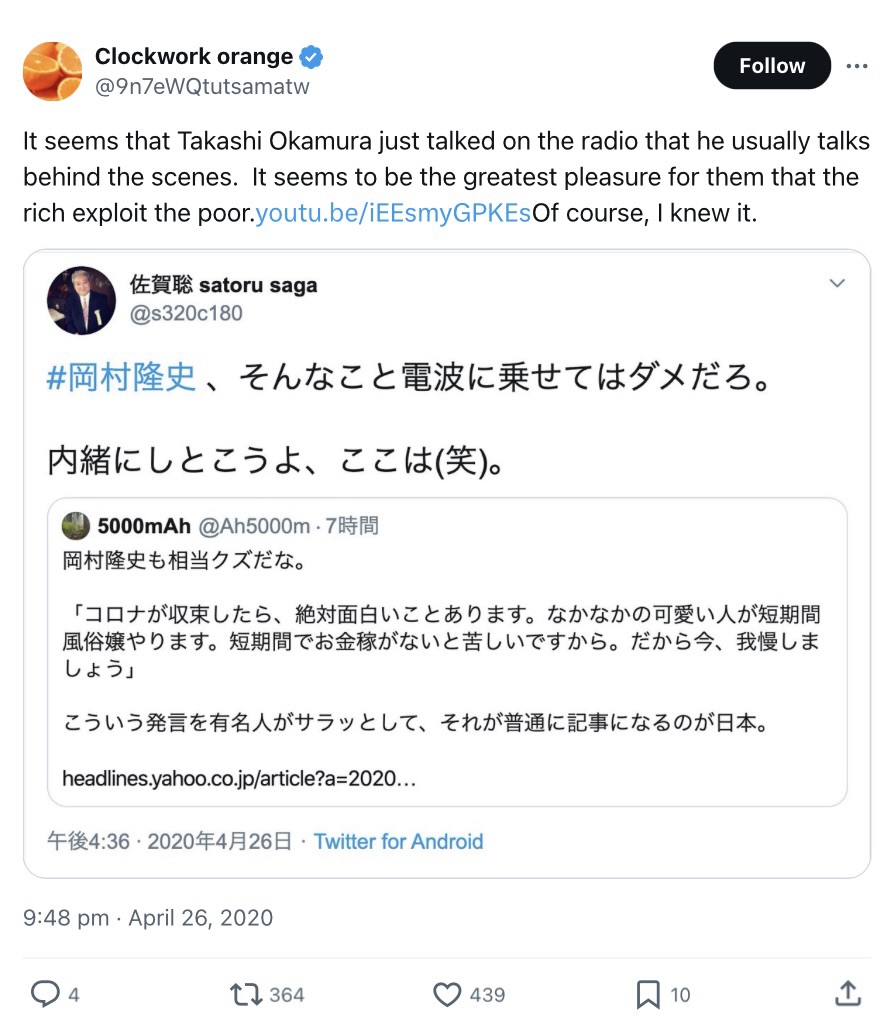
Task: Open the nested 5000mAh quoted tweet
Action: pyautogui.click(x=446, y=652)
